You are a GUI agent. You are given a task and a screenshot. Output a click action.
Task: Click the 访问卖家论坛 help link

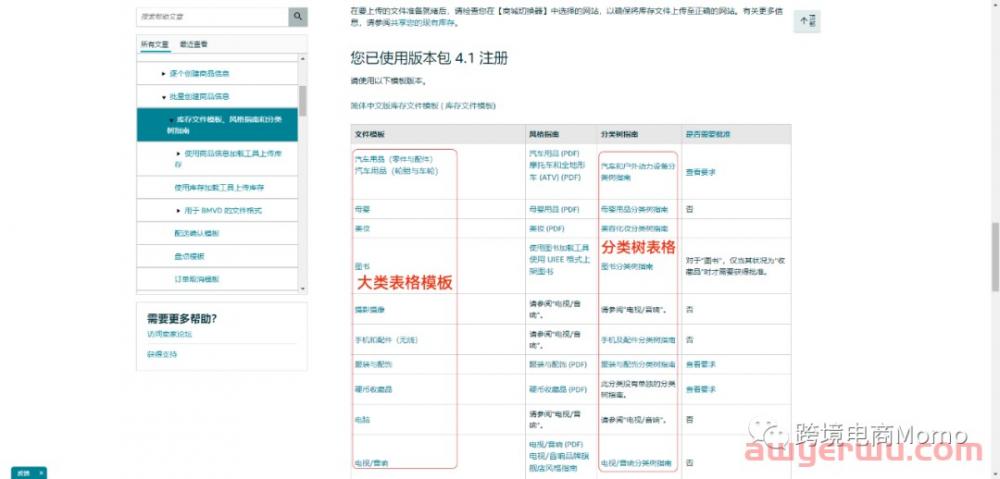[x=169, y=334]
